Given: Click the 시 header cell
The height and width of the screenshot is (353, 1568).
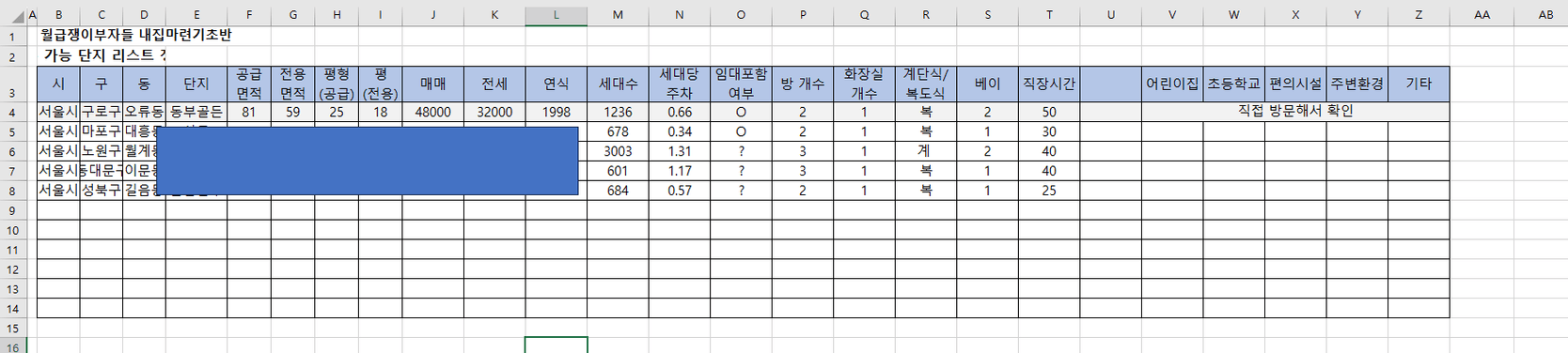Looking at the screenshot, I should tap(58, 84).
